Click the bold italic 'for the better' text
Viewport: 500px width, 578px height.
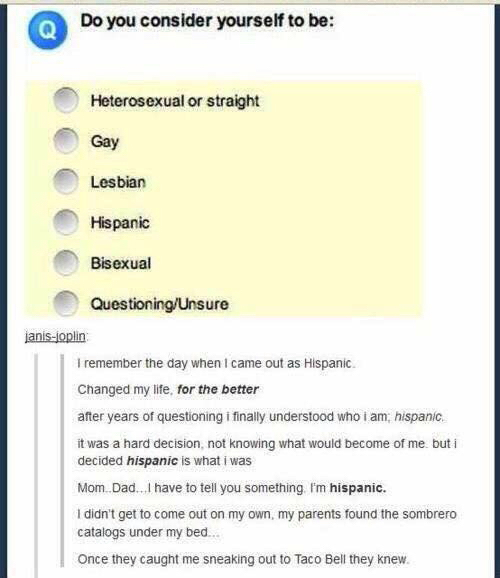coord(218,389)
